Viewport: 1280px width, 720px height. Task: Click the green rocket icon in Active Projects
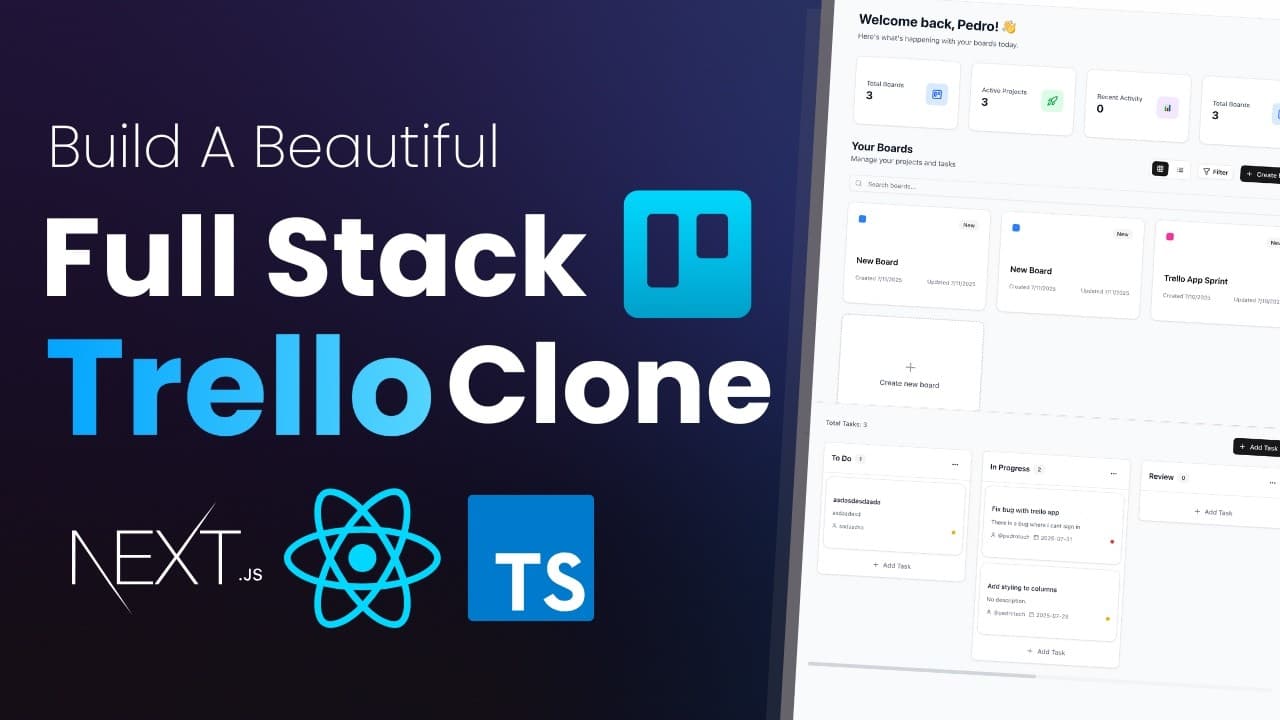coord(1052,101)
